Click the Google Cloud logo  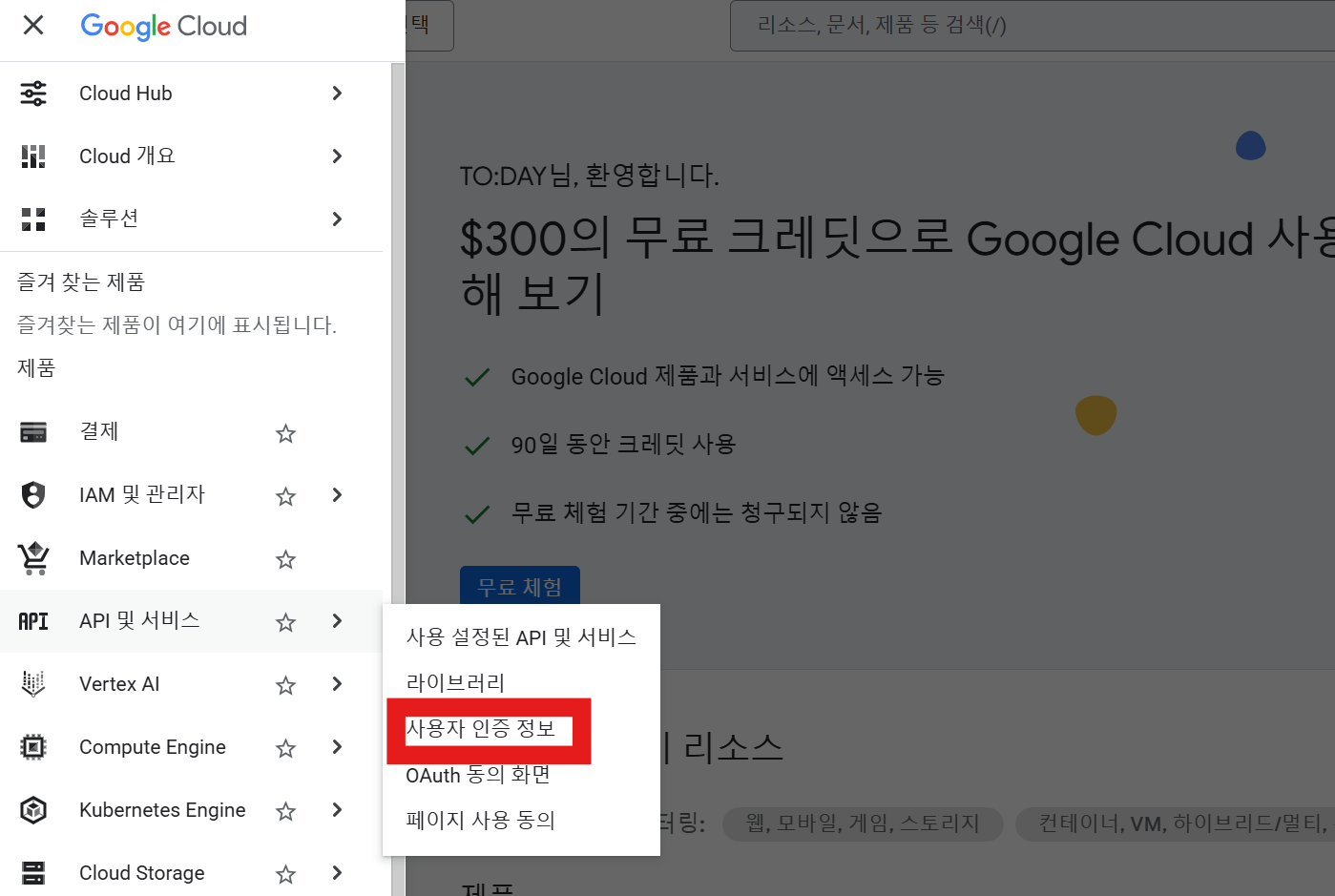click(x=164, y=26)
